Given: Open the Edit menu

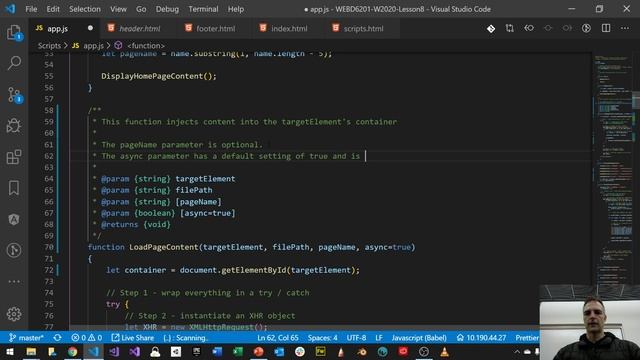Looking at the screenshot, I should [53, 9].
